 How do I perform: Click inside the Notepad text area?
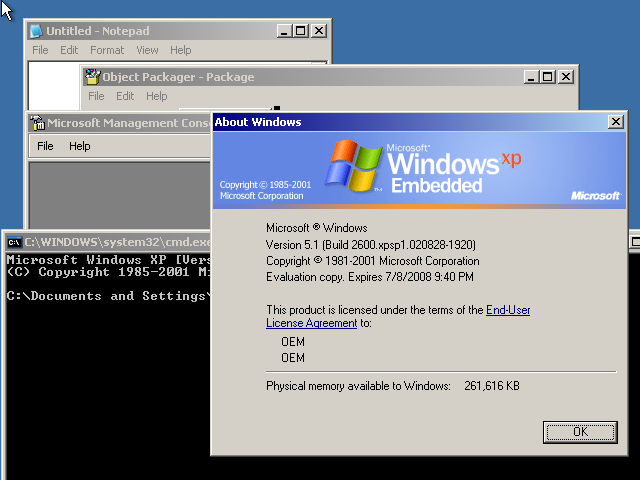click(54, 86)
